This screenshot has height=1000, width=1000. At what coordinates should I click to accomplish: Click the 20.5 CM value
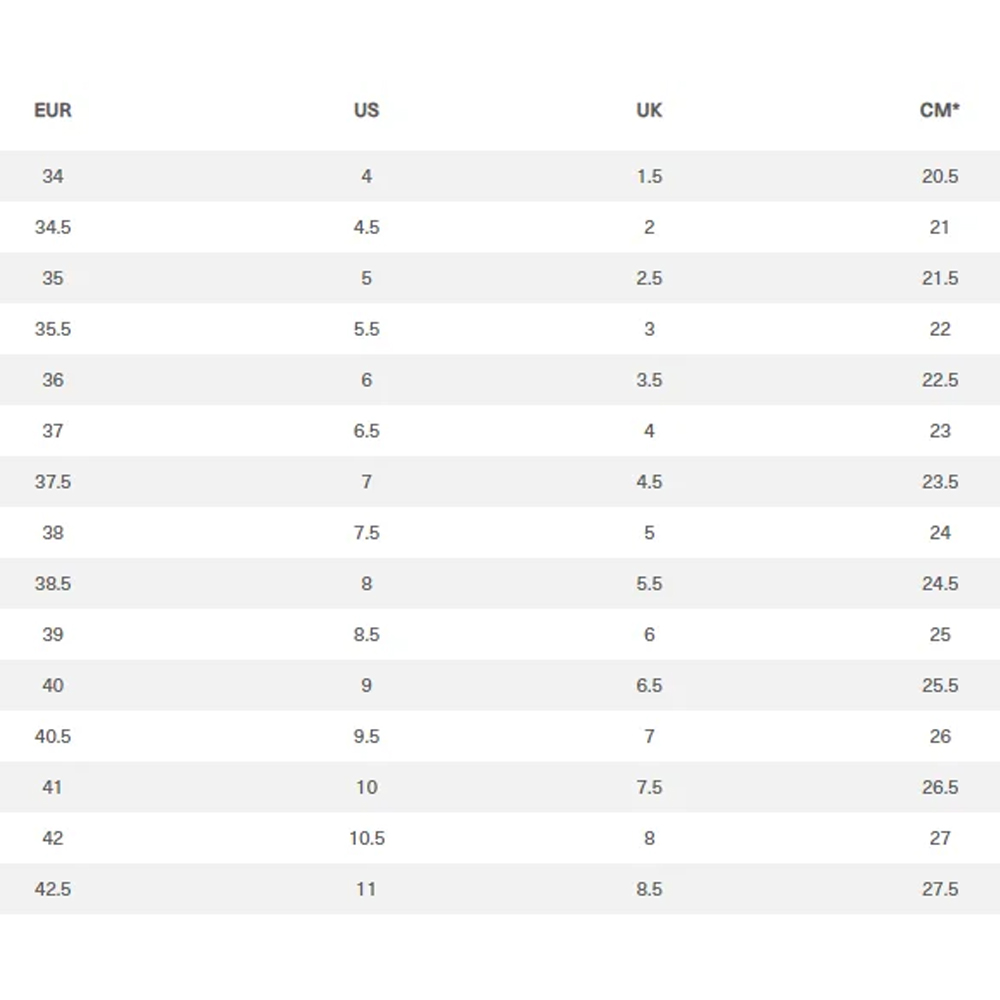940,176
